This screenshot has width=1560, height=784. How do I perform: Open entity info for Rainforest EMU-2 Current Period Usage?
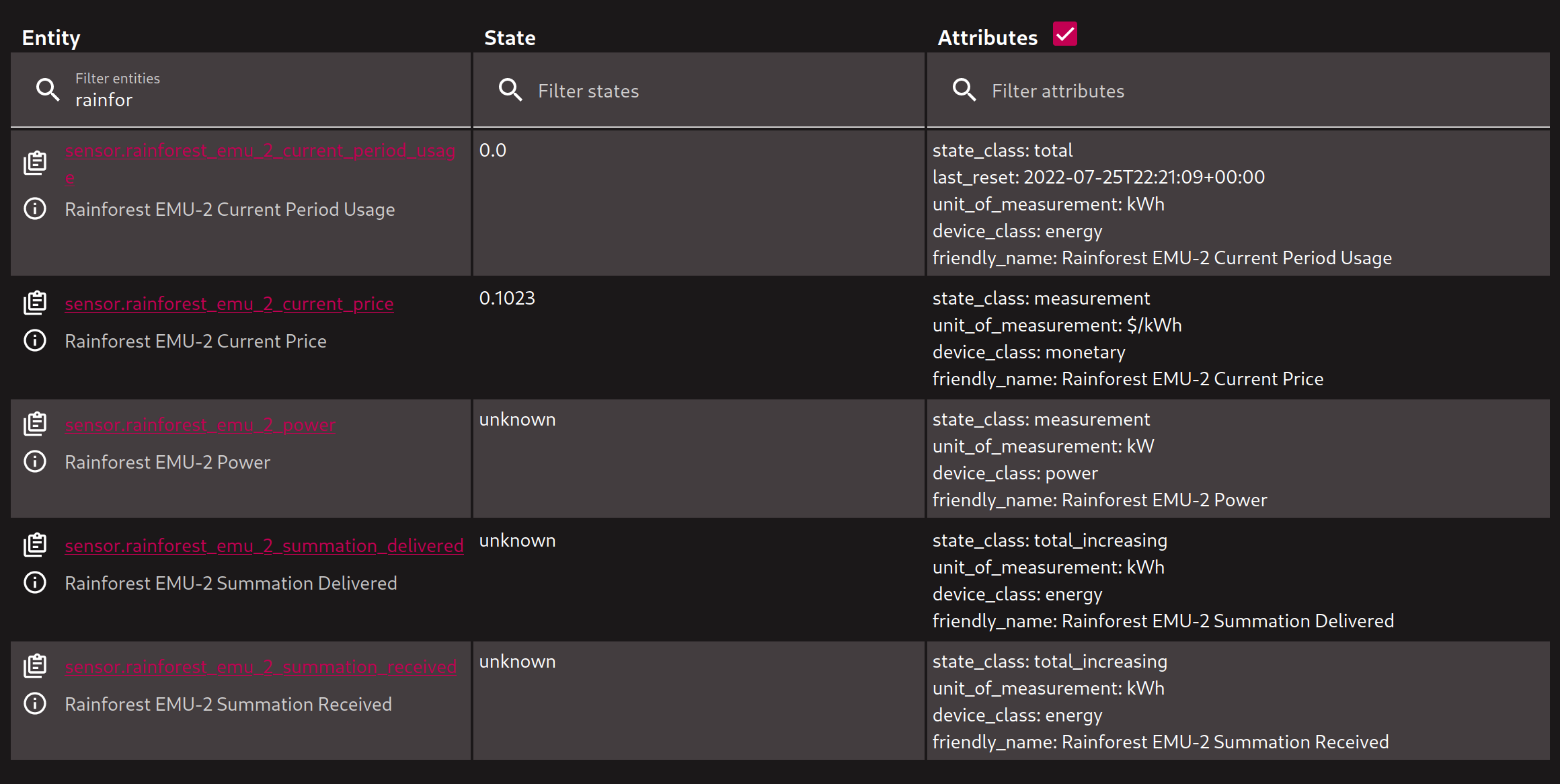34,209
